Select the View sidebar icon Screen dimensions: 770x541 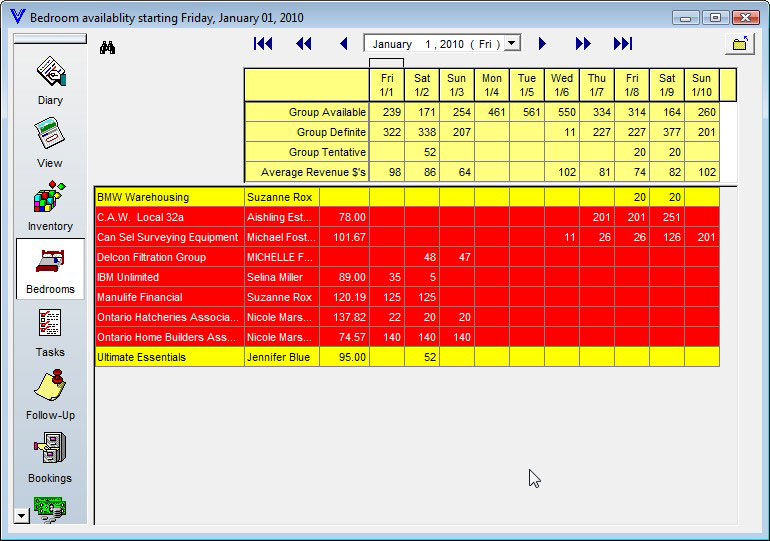[x=50, y=135]
